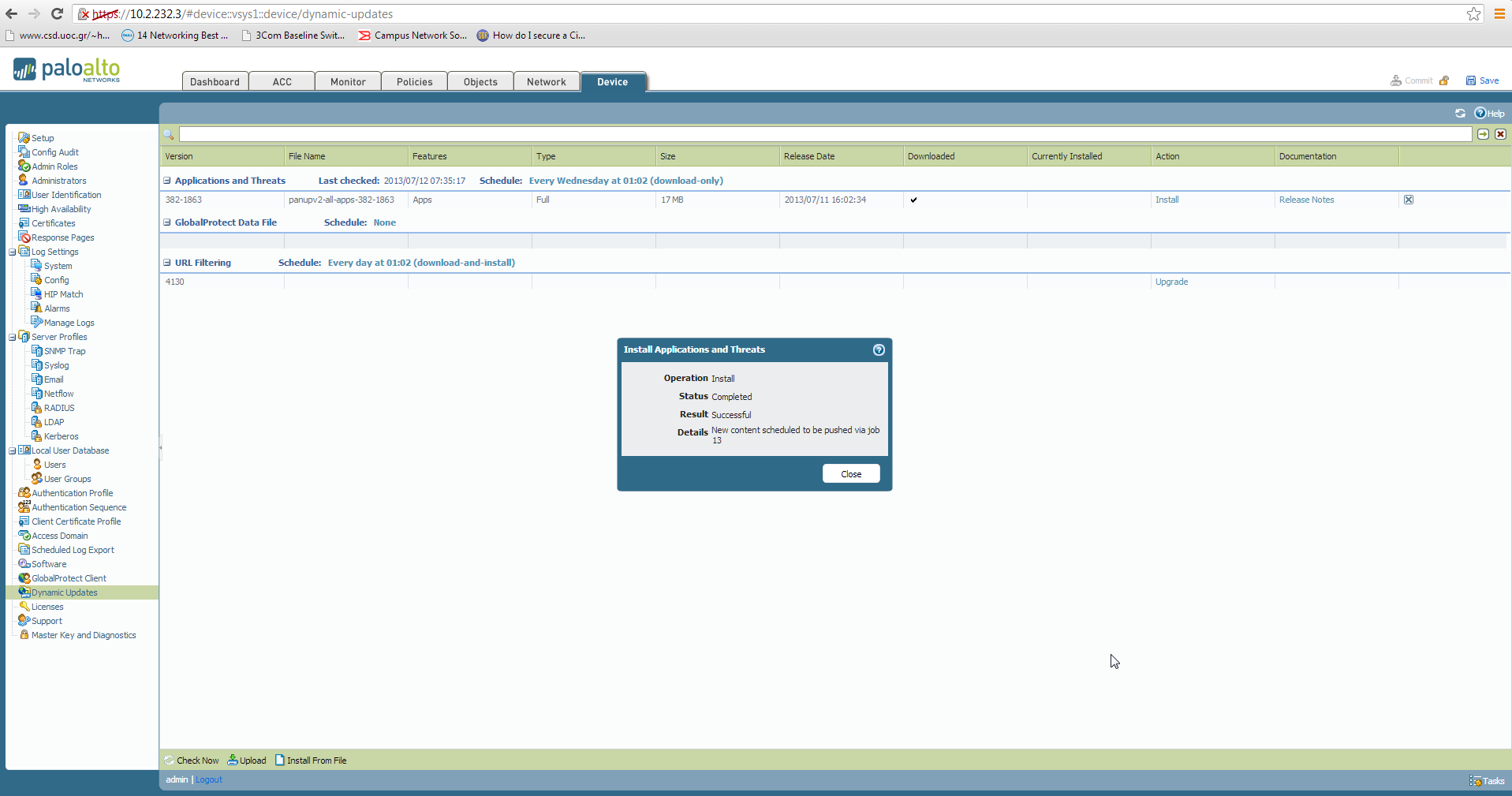Viewport: 1512px width, 796px height.
Task: Collapse the Log Settings tree node
Action: click(x=12, y=252)
